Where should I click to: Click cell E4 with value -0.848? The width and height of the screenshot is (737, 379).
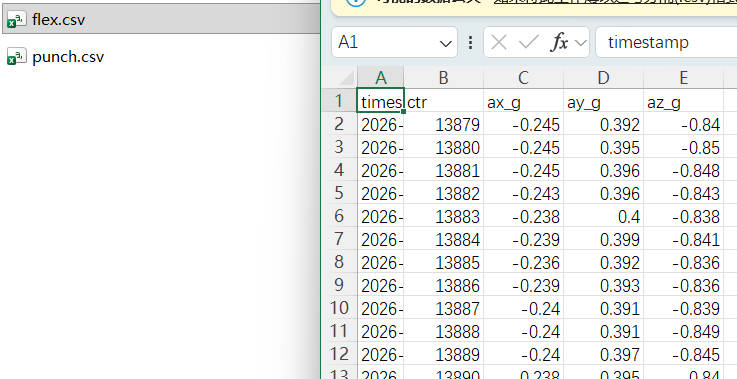(x=683, y=170)
